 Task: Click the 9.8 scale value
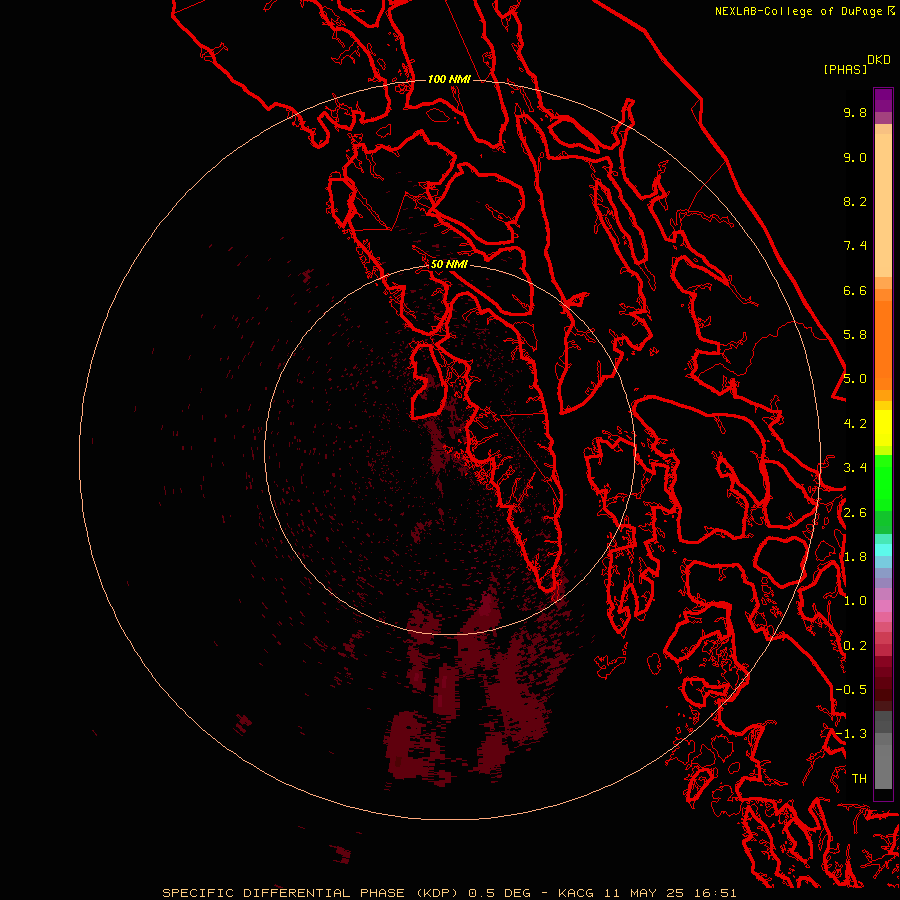click(x=855, y=112)
